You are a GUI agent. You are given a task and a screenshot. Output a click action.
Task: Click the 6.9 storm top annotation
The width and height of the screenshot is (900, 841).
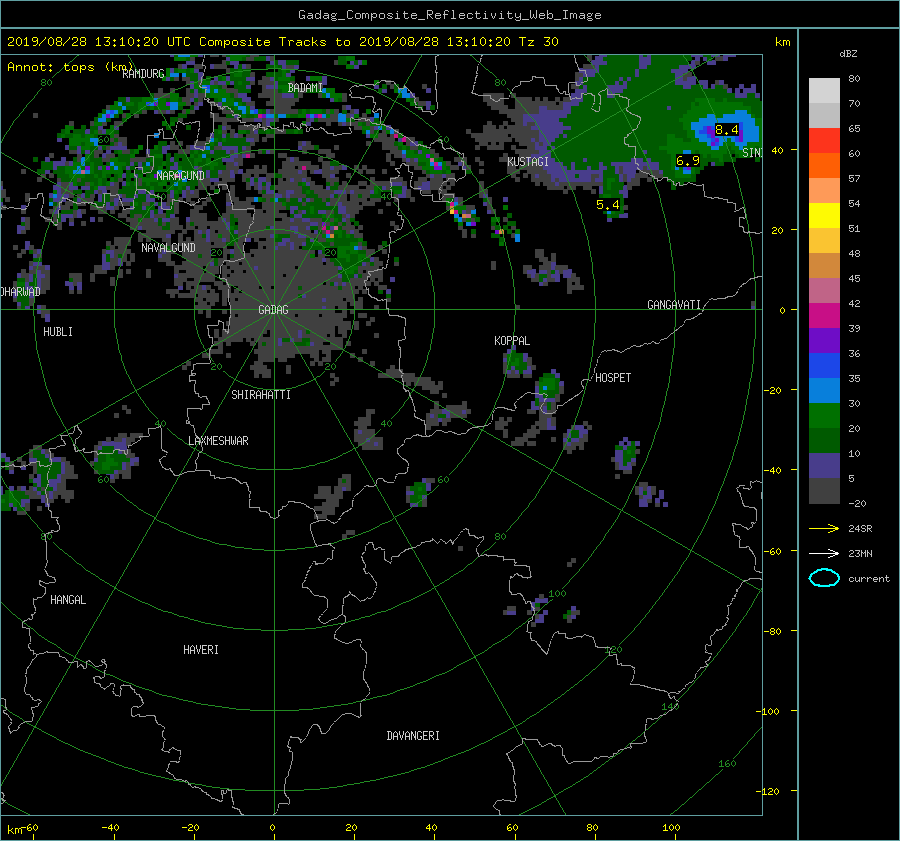point(688,161)
